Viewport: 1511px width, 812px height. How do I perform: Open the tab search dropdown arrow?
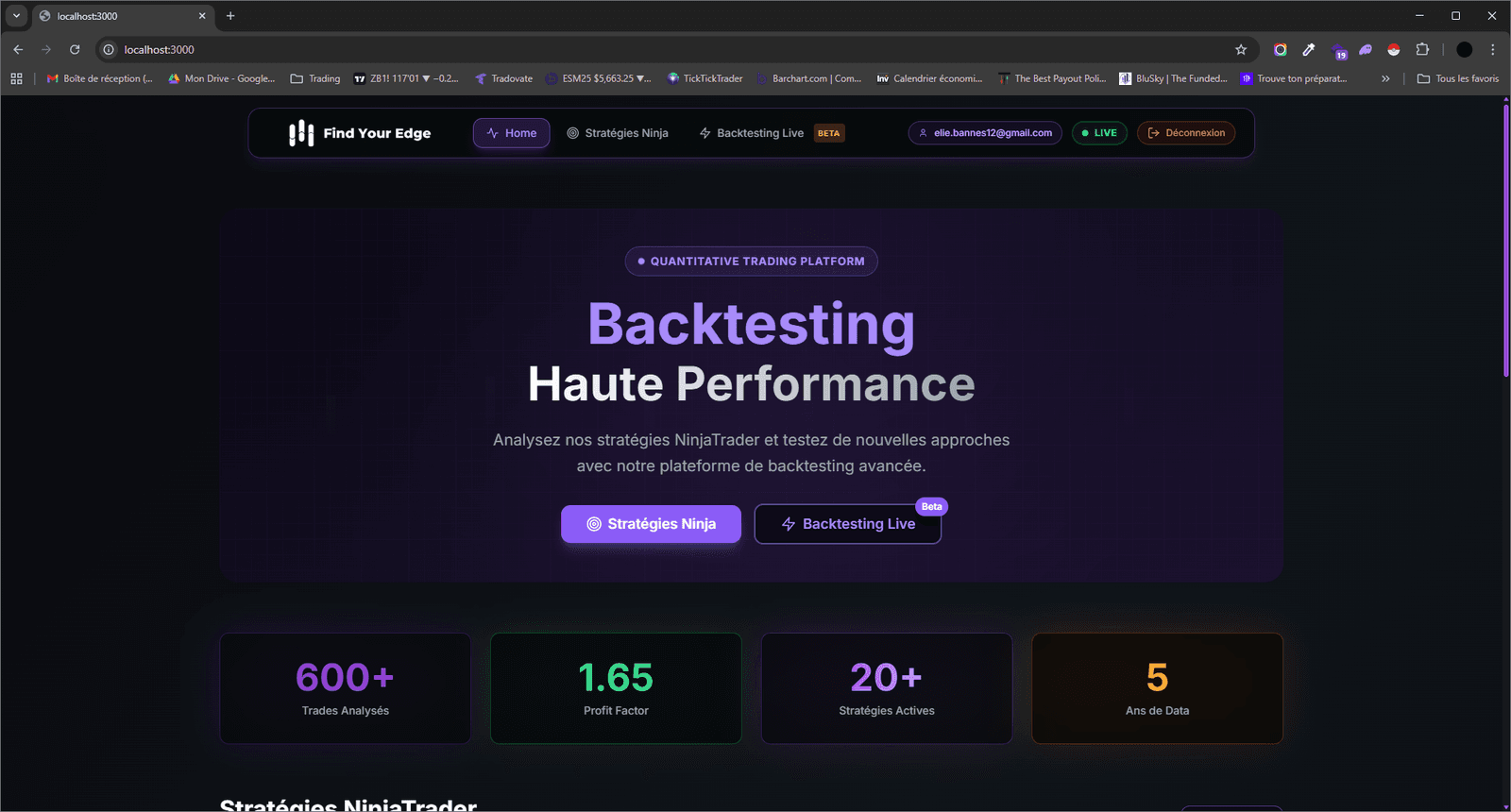[x=16, y=16]
